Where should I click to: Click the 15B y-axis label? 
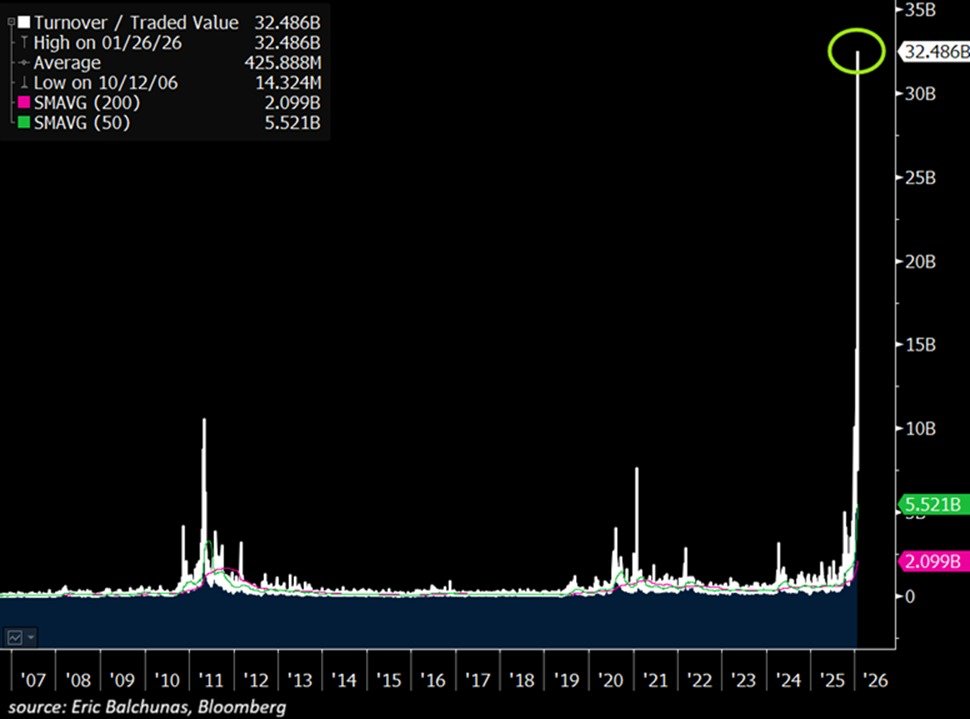[921, 345]
